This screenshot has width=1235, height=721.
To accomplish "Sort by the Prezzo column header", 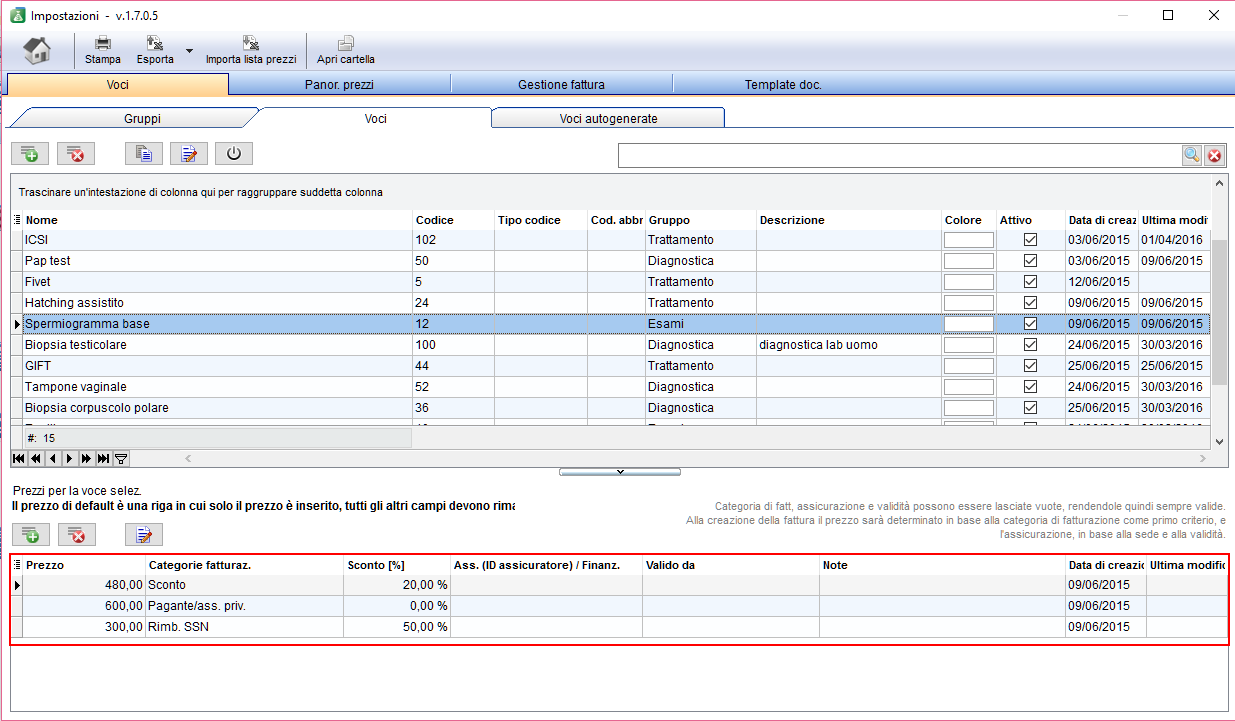I will coord(84,565).
